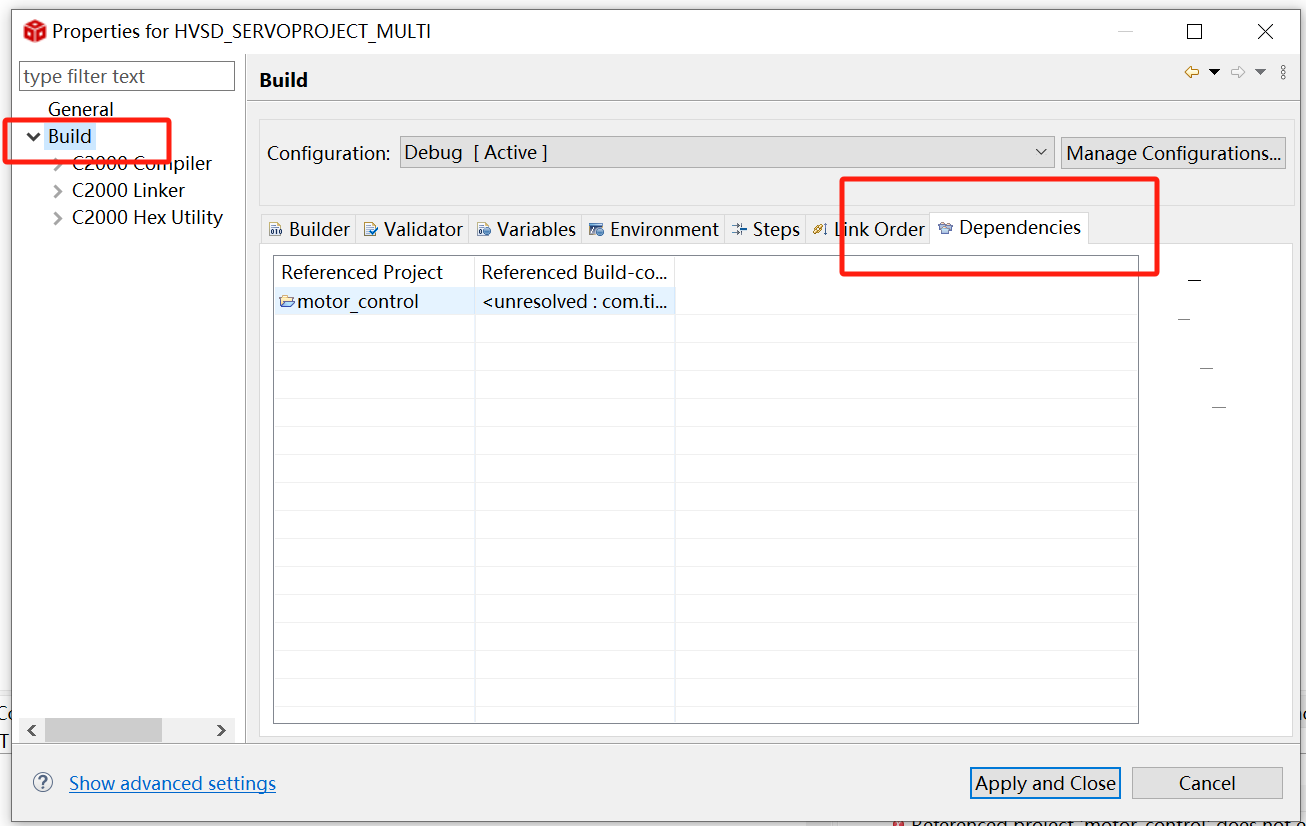
Task: Maximize the Properties dialog window
Action: pyautogui.click(x=1194, y=32)
